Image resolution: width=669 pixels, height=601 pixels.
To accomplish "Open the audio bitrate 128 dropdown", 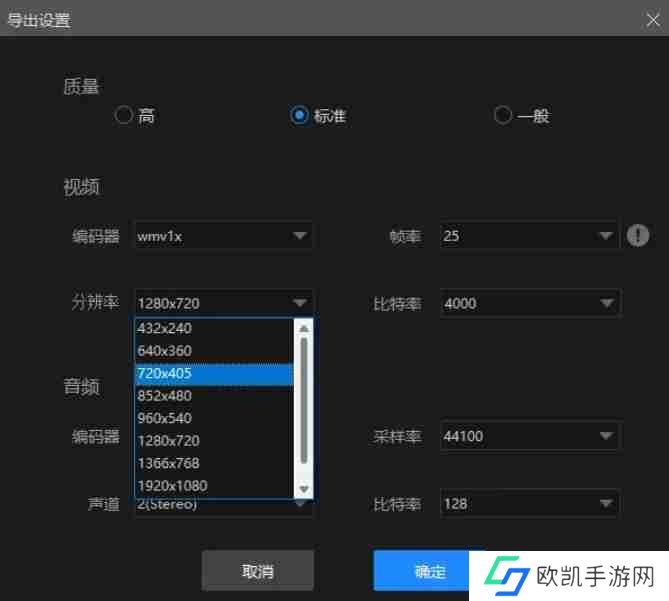I will point(529,504).
